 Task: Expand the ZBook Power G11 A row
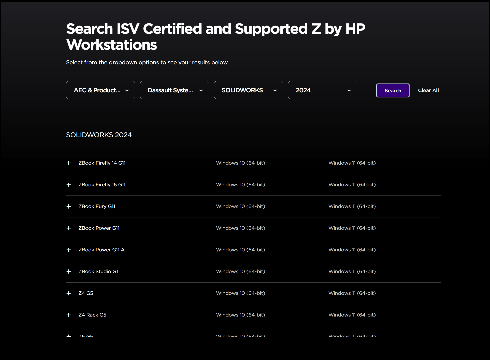(69, 250)
